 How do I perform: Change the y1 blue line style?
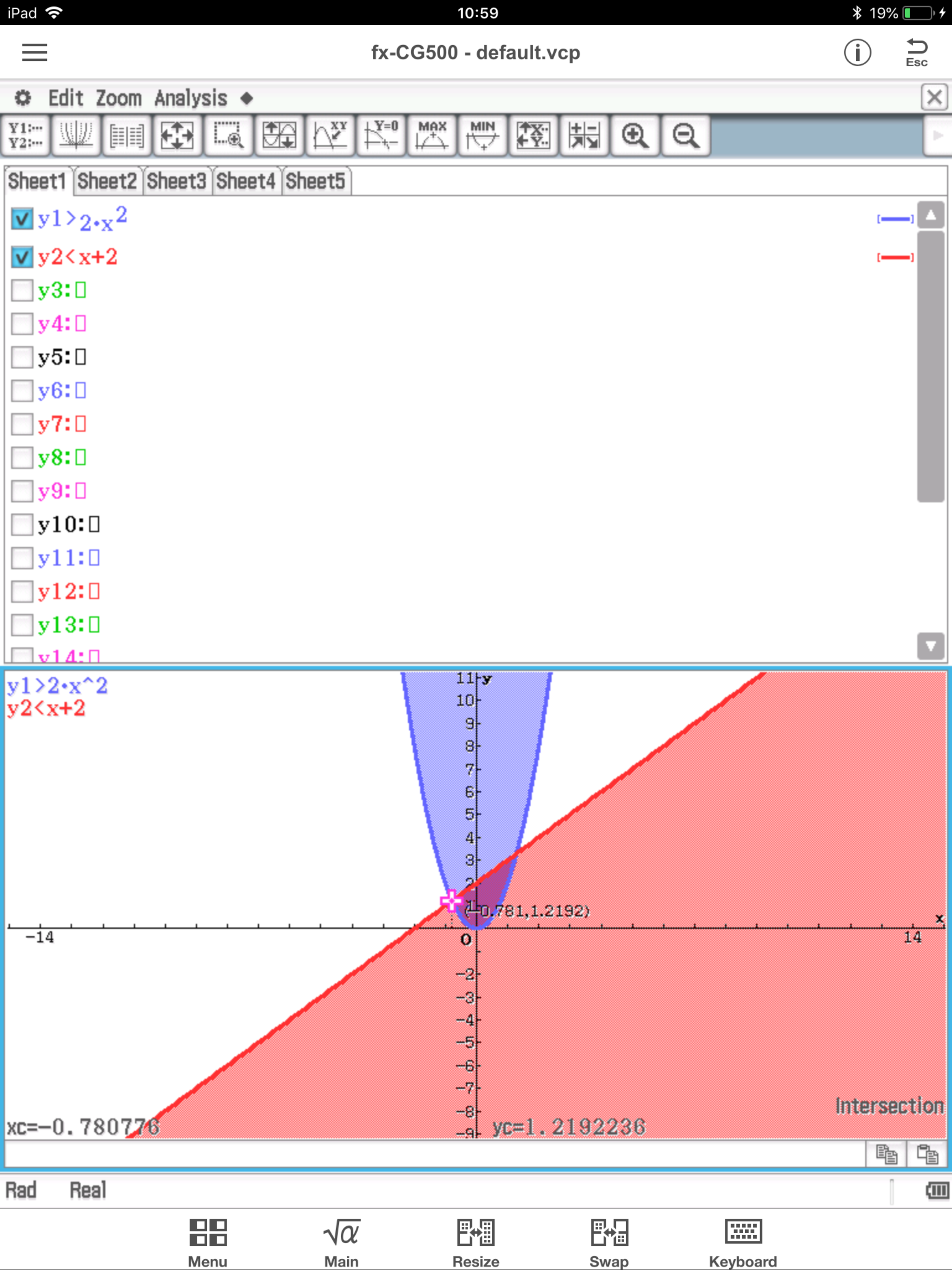[x=895, y=219]
